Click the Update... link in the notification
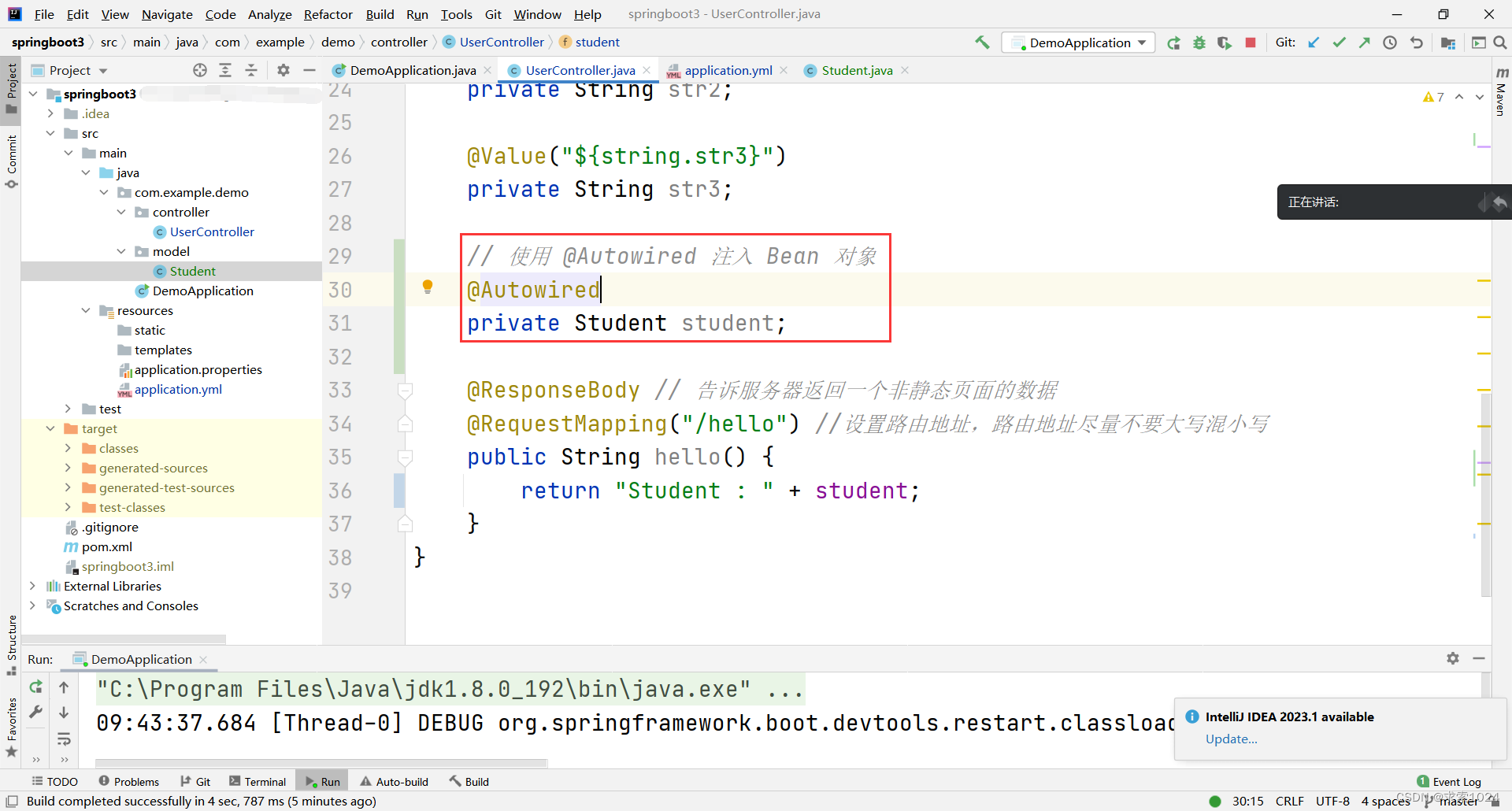Viewport: 1512px width, 811px height. 1231,739
